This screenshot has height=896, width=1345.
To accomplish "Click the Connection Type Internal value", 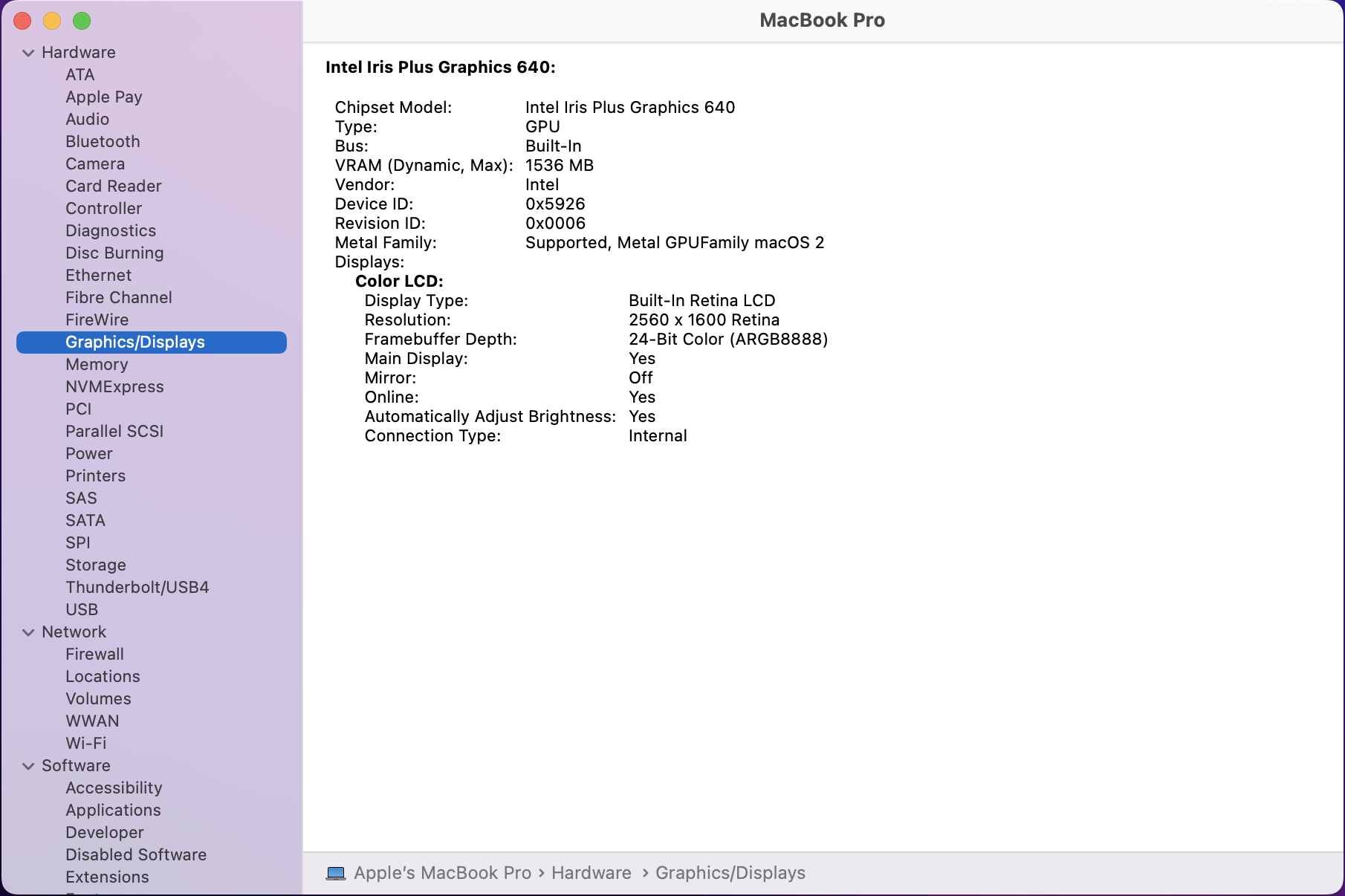I will [x=658, y=436].
